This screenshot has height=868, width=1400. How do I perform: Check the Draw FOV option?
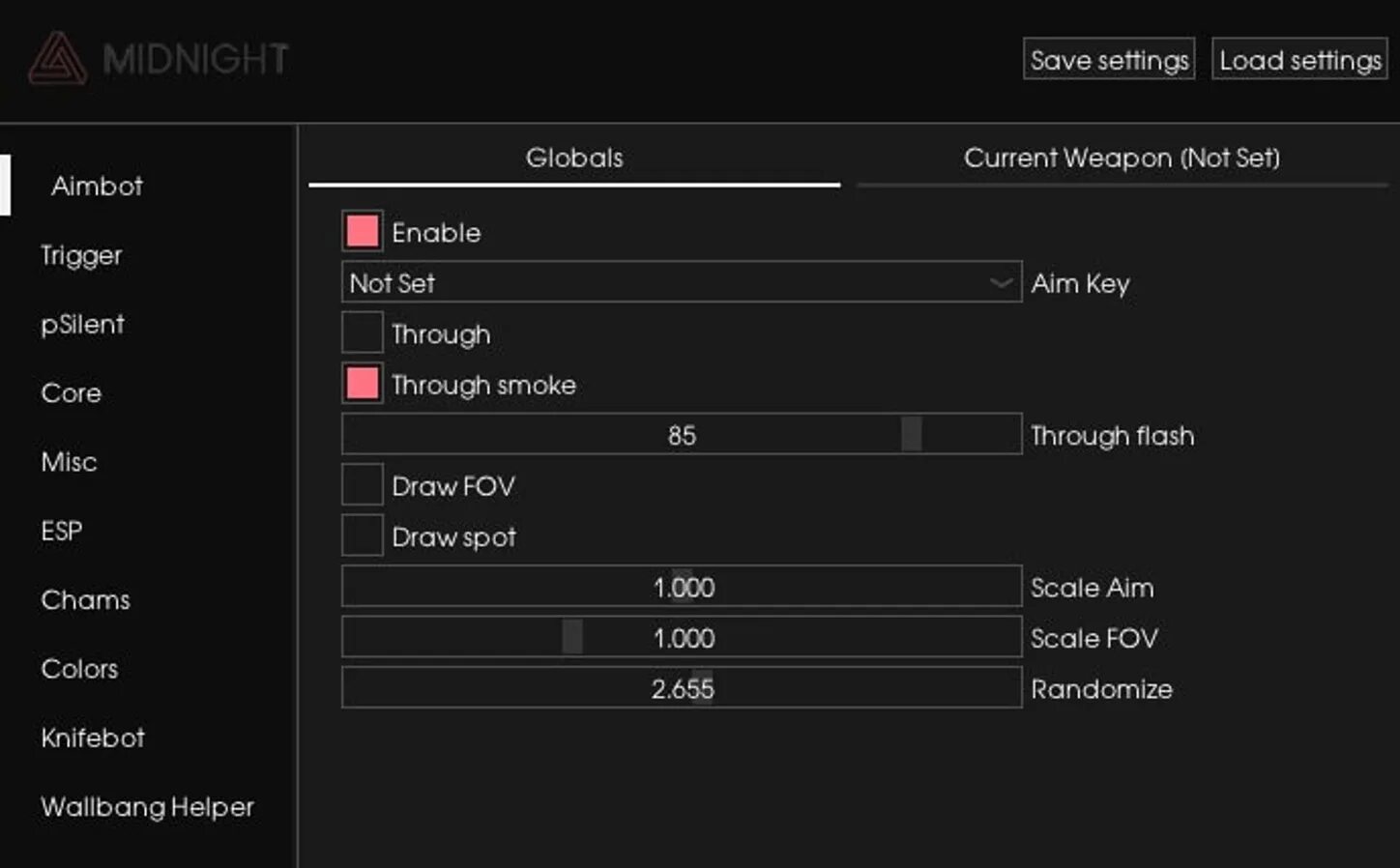click(x=363, y=485)
